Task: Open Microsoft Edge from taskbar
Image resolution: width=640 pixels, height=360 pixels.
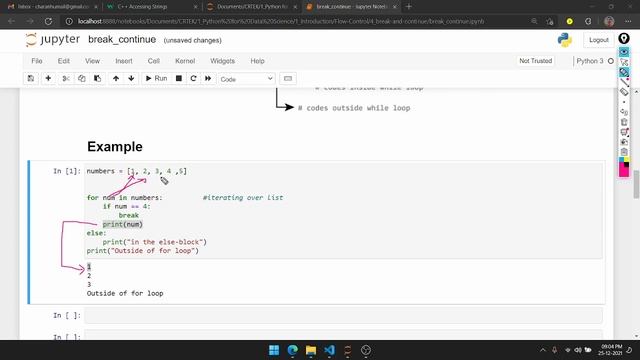Action: [292, 350]
